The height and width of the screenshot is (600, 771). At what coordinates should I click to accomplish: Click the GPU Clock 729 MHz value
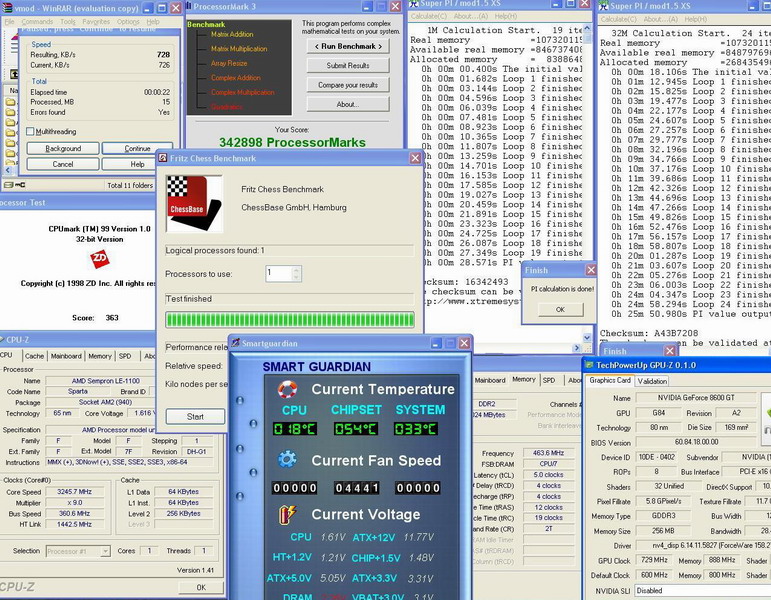pyautogui.click(x=654, y=560)
